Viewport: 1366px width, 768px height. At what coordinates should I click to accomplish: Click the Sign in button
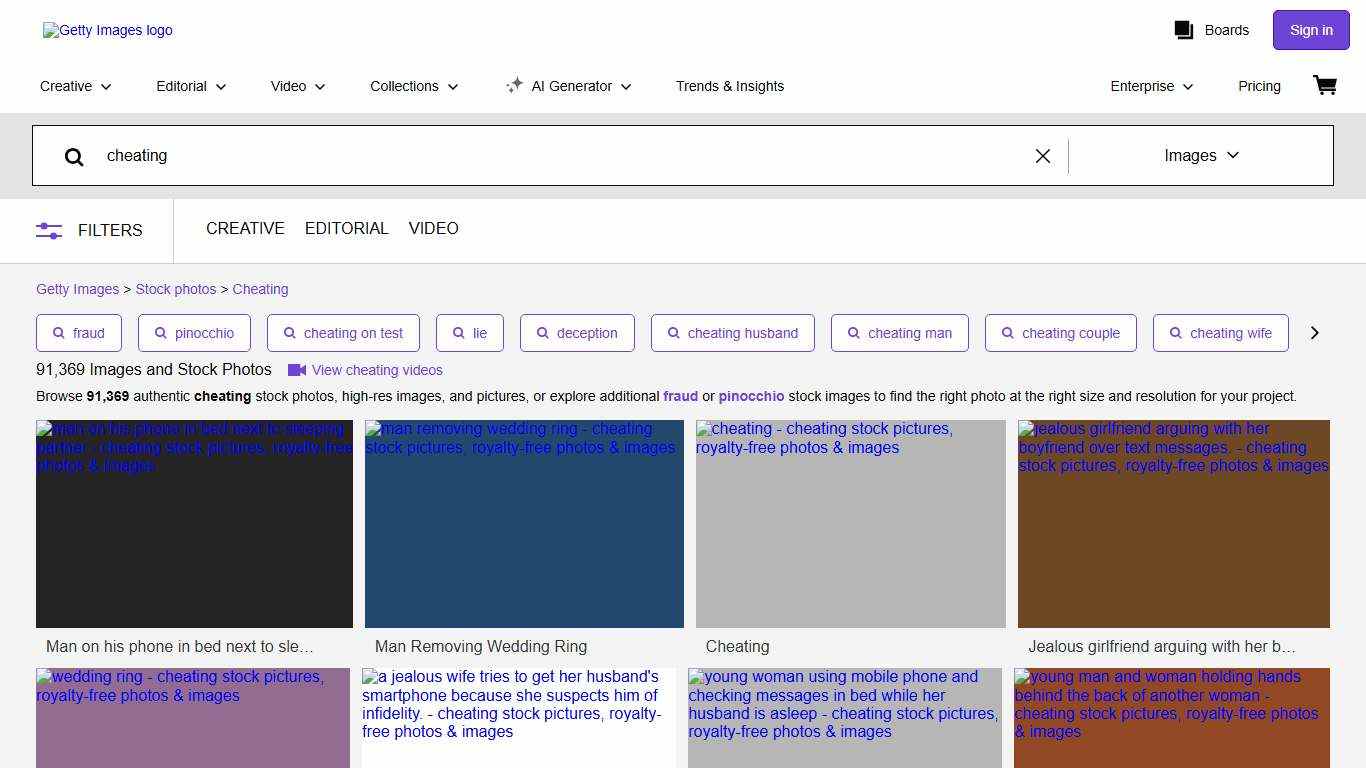pos(1310,30)
